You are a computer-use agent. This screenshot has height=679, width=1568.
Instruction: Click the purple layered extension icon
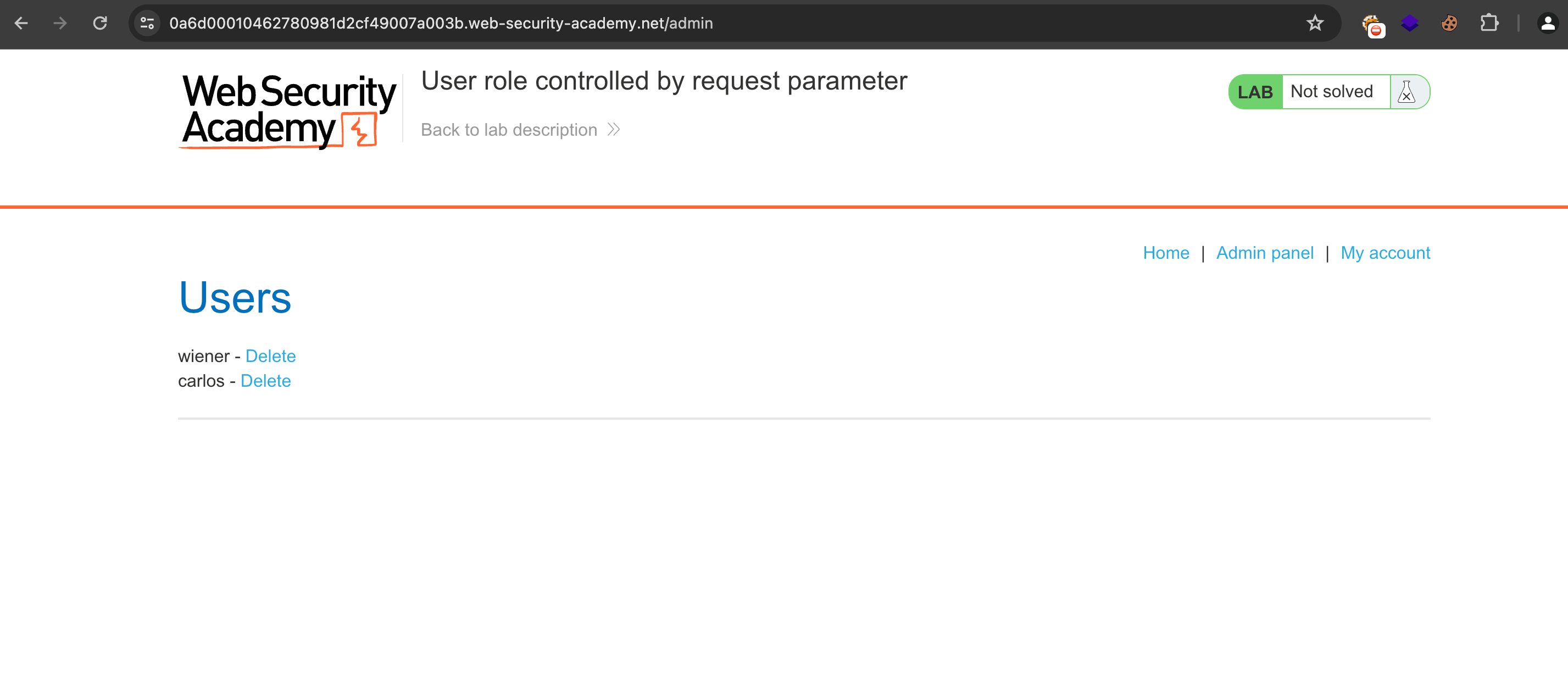pos(1409,23)
